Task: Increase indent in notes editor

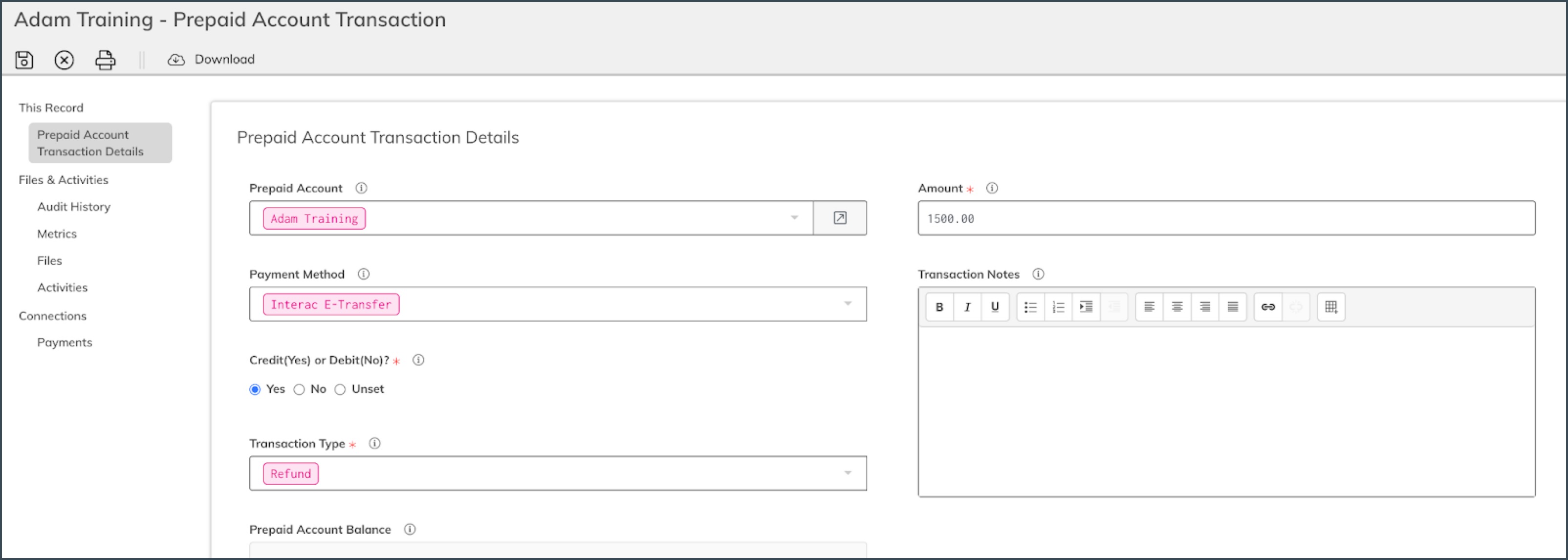Action: [1086, 307]
